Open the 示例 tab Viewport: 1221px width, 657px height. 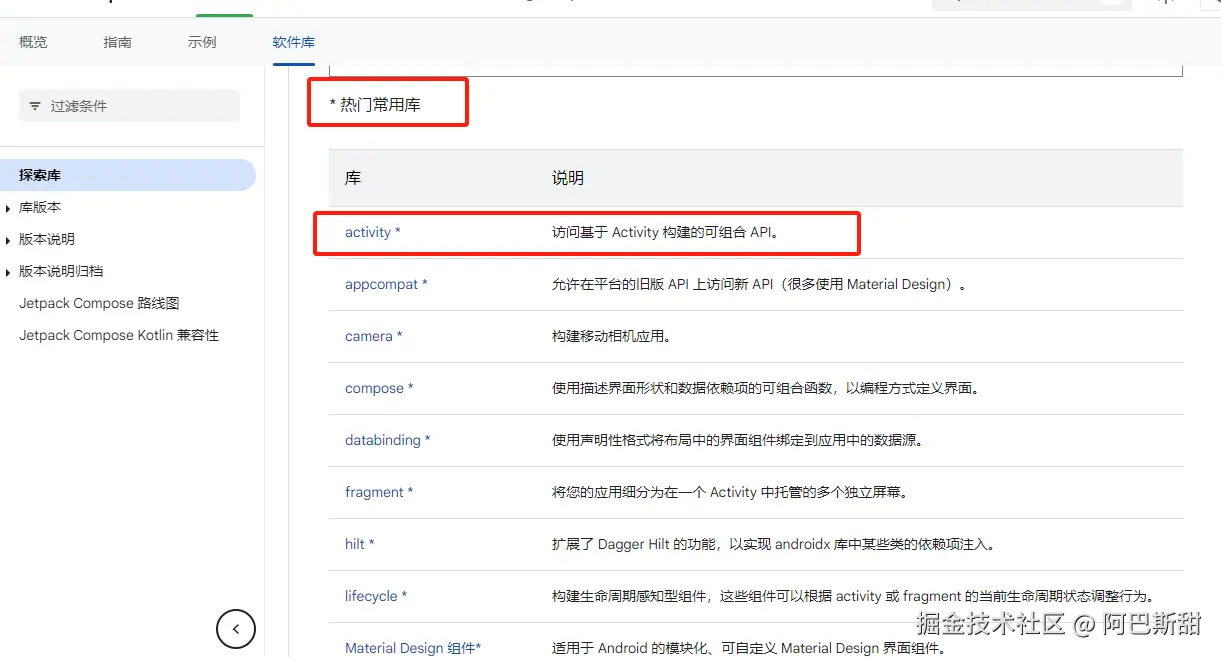coord(201,42)
